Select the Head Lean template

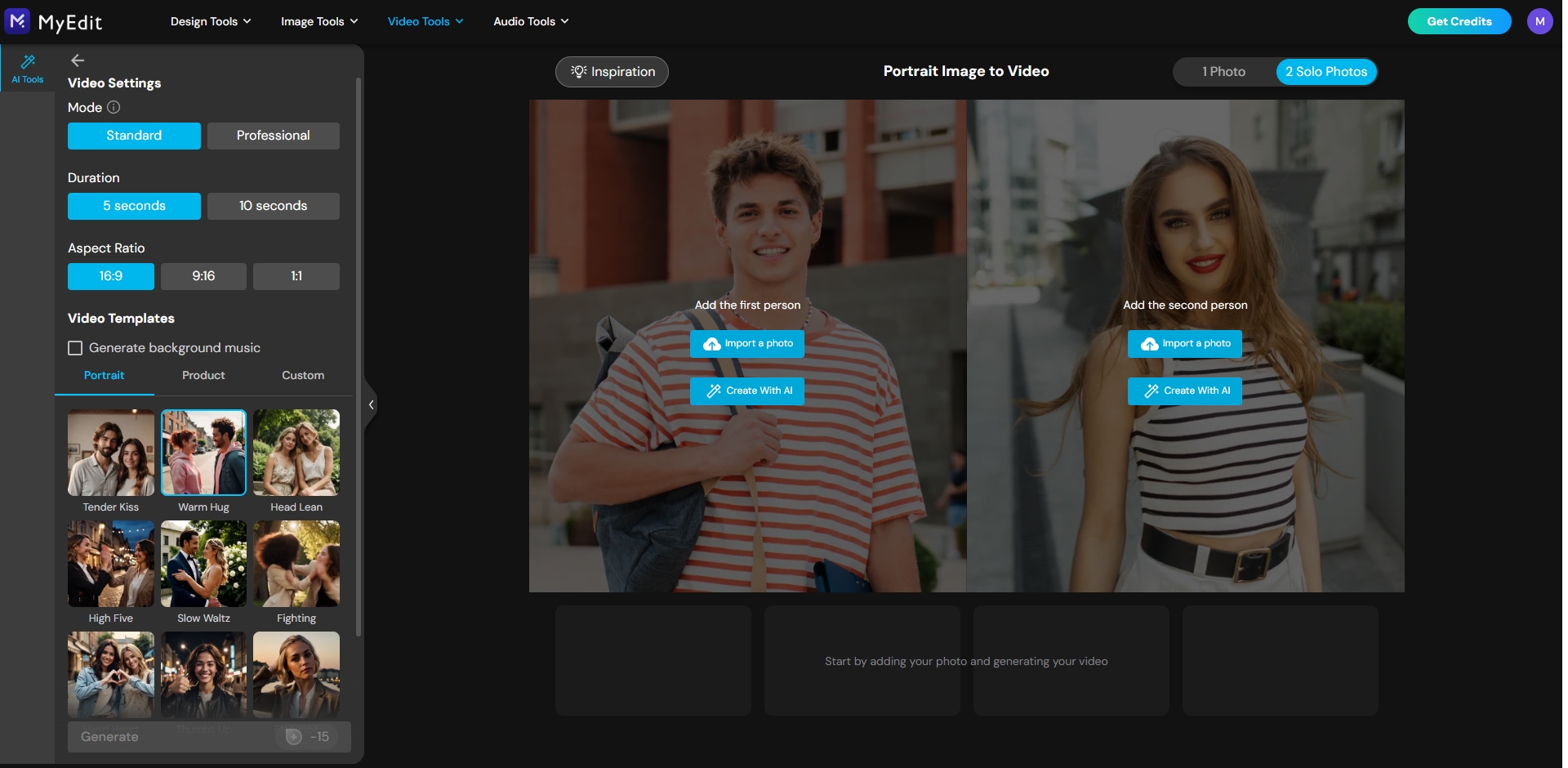[x=296, y=453]
